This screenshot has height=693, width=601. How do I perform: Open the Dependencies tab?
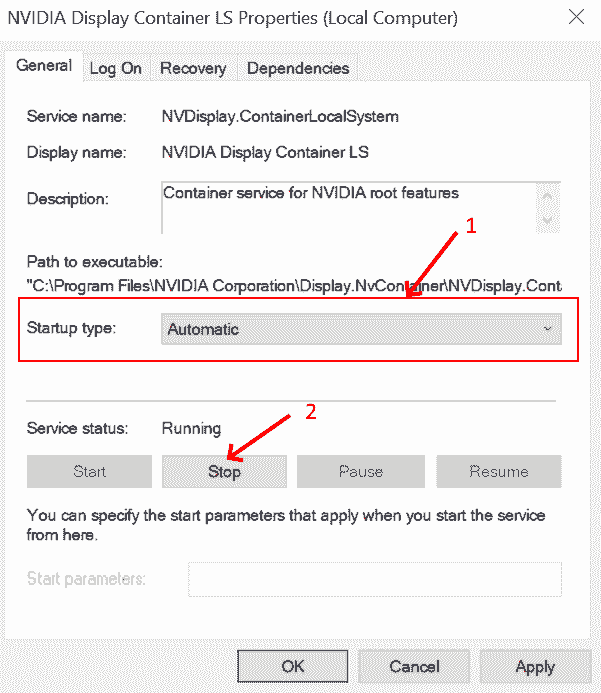click(x=298, y=68)
